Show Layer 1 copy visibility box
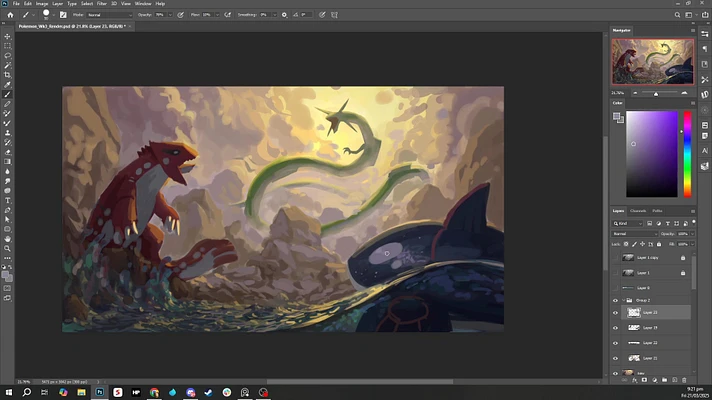712x400 pixels. (x=615, y=257)
